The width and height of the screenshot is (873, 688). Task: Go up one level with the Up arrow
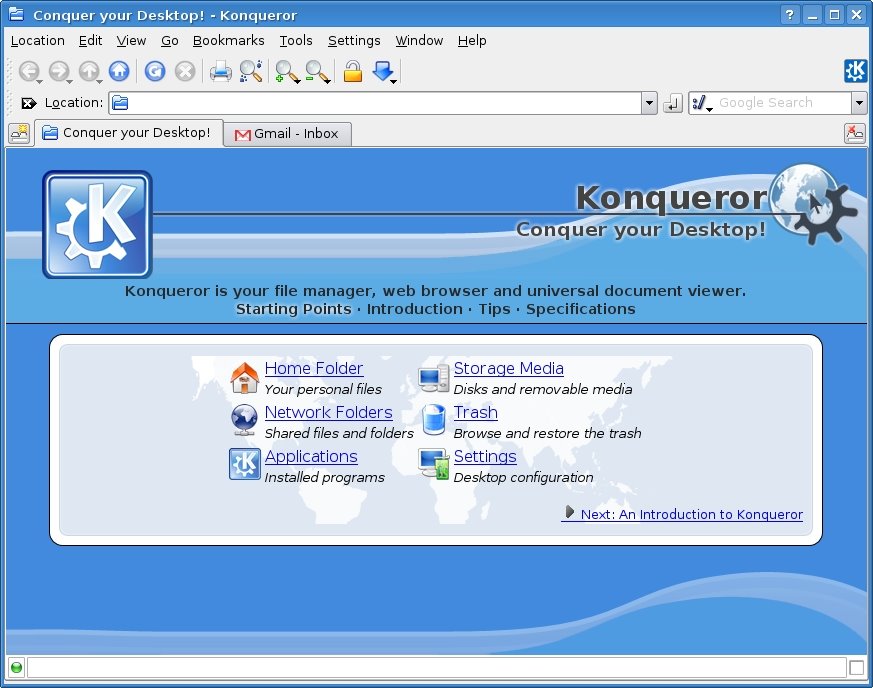coord(89,71)
